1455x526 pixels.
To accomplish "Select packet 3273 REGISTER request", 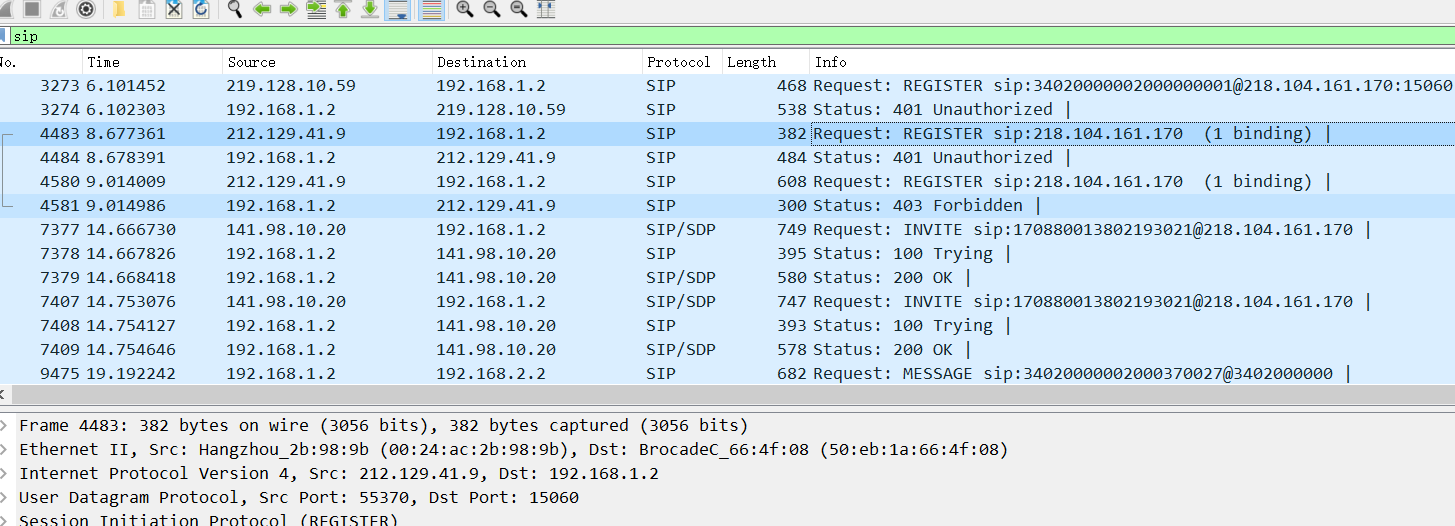I will click(x=727, y=85).
